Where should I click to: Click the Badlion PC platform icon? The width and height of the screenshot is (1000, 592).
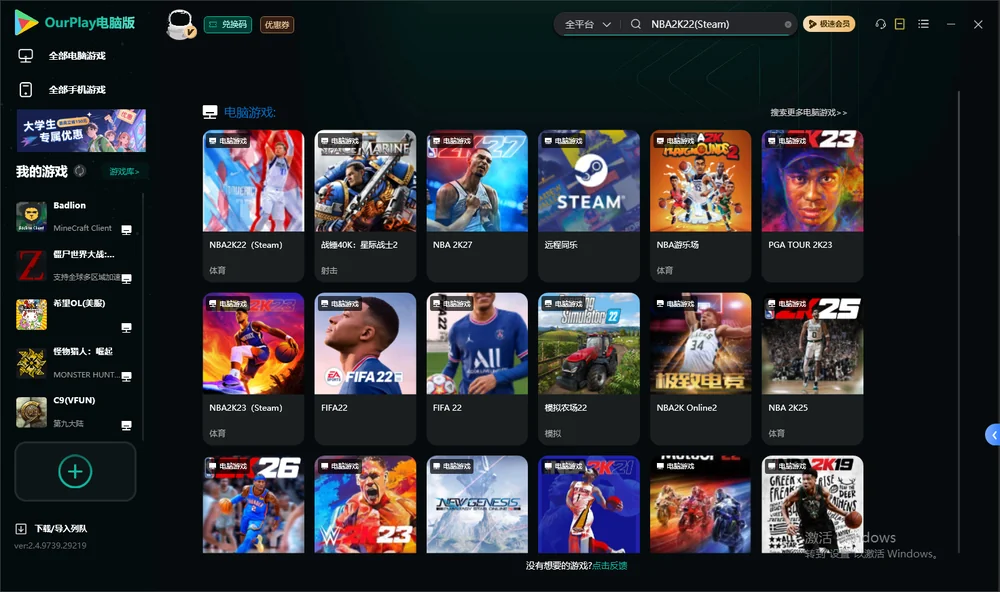coord(126,230)
